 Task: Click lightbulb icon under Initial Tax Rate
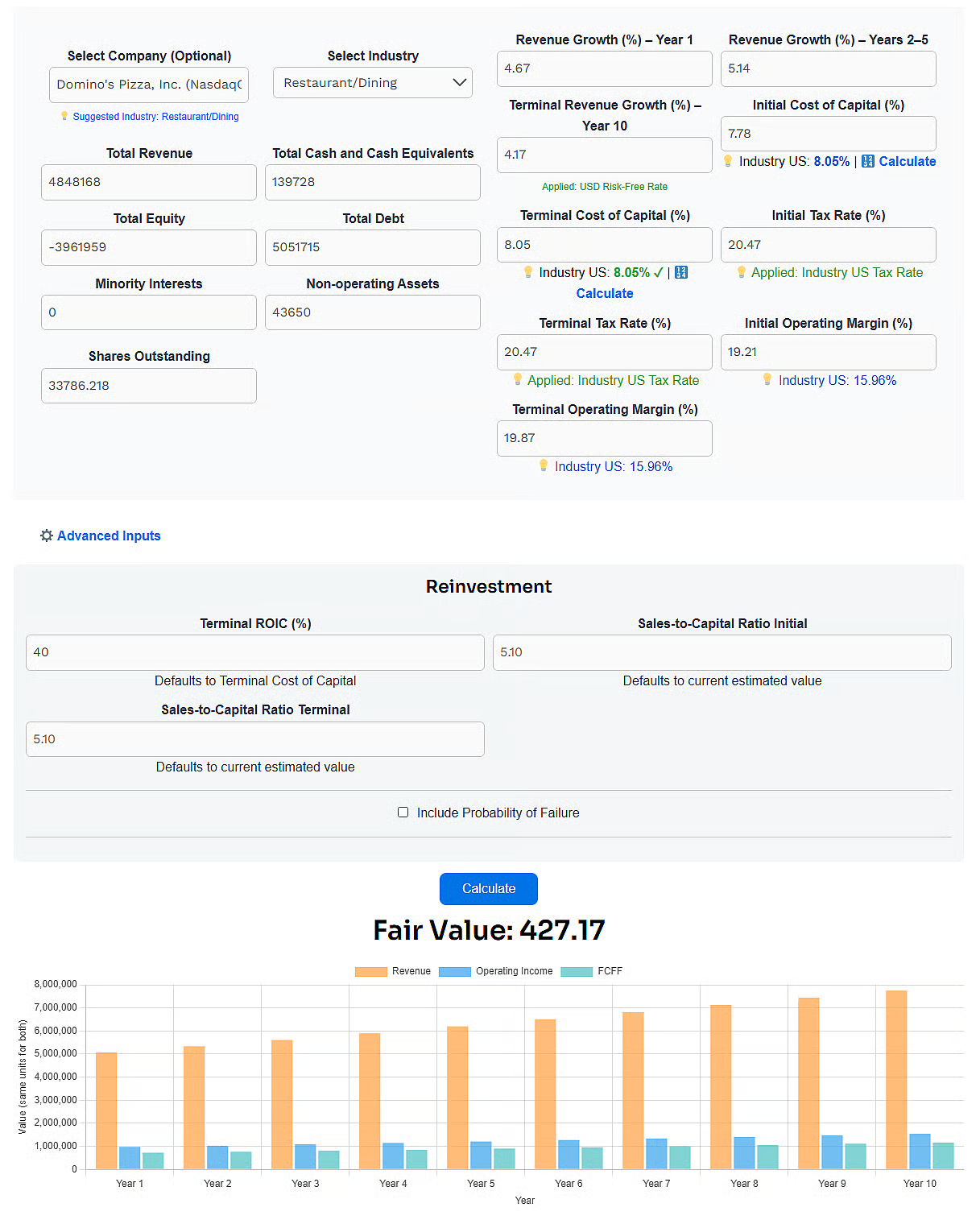pos(741,272)
